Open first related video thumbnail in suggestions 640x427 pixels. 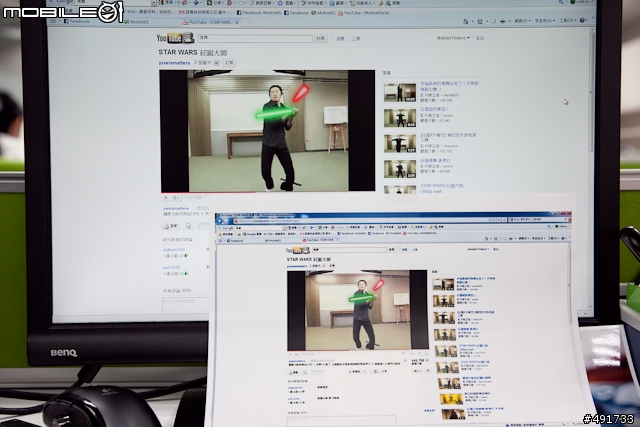(400, 92)
